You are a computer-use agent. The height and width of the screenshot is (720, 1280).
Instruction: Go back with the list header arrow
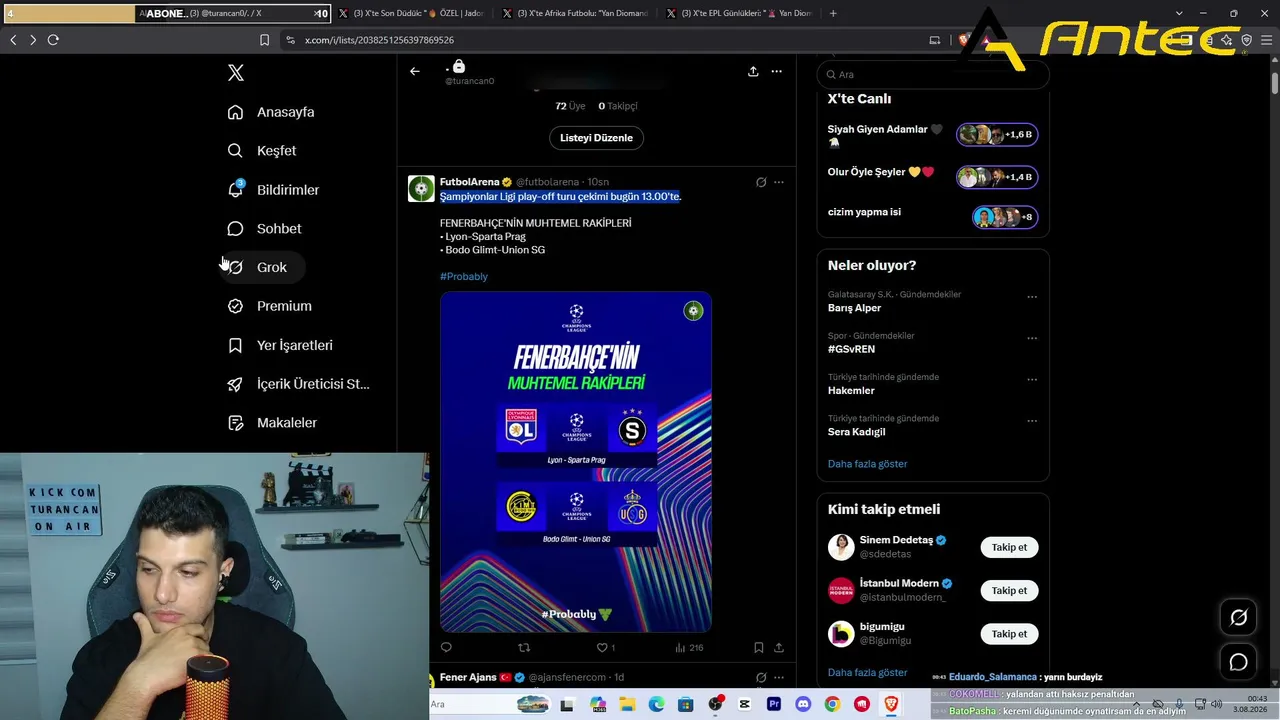click(x=415, y=71)
